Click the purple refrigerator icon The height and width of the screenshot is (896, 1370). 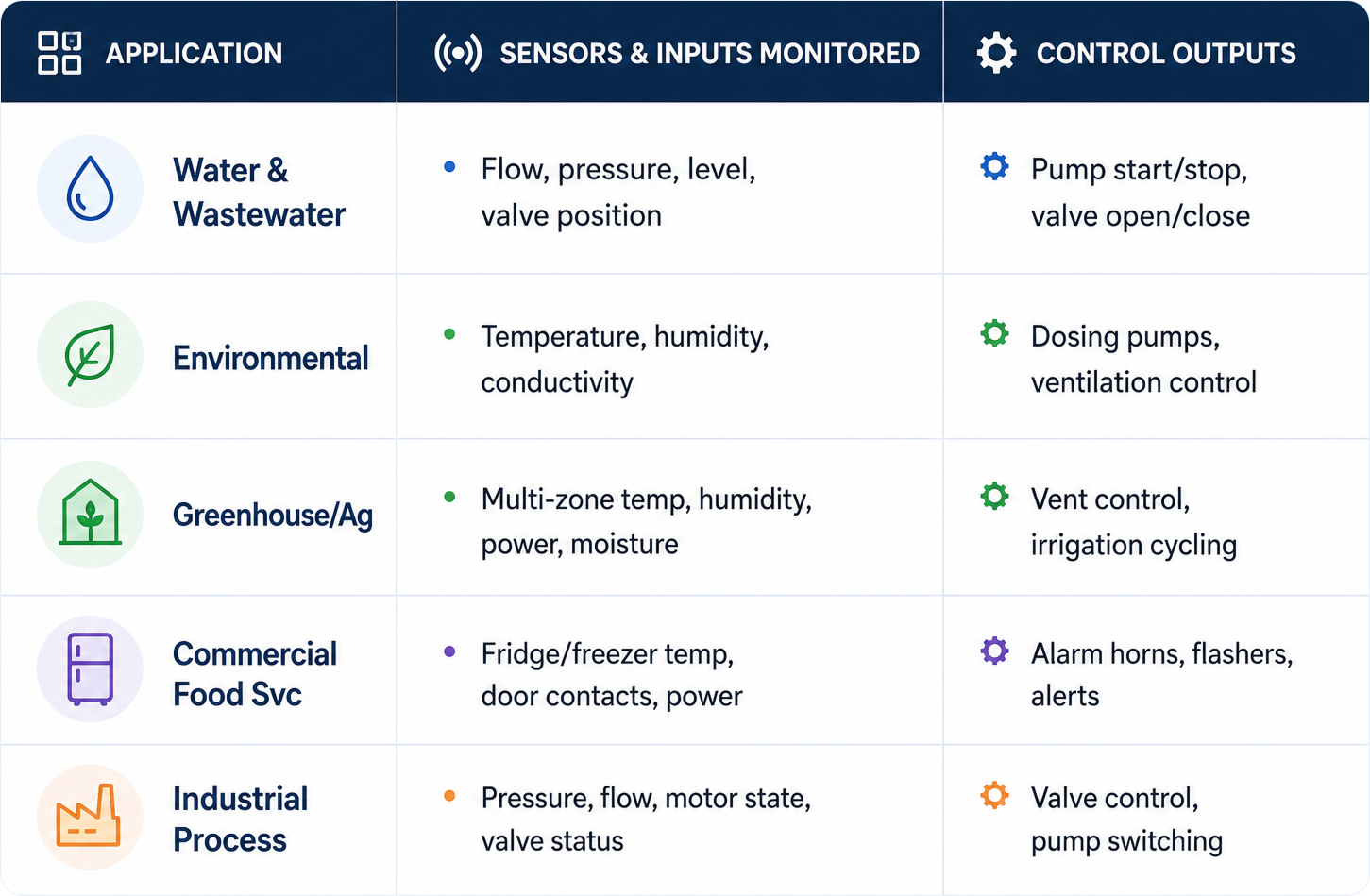[90, 668]
